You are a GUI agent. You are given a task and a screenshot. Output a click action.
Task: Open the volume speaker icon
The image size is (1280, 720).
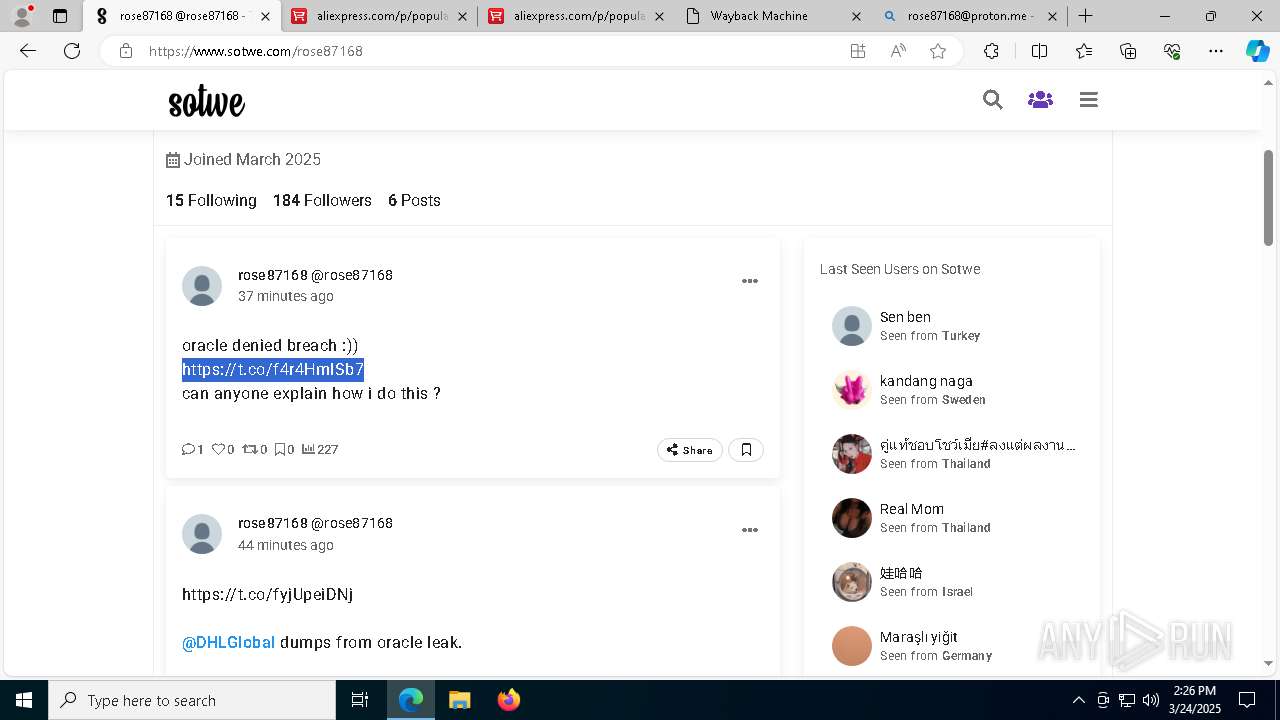(1151, 700)
